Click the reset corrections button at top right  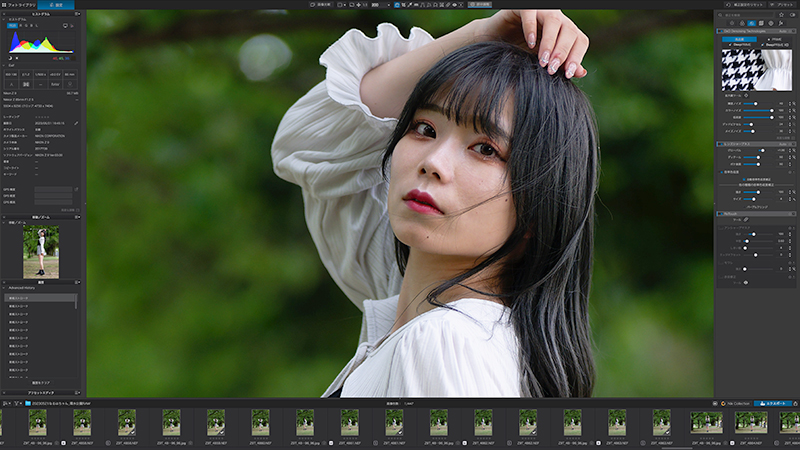point(744,5)
